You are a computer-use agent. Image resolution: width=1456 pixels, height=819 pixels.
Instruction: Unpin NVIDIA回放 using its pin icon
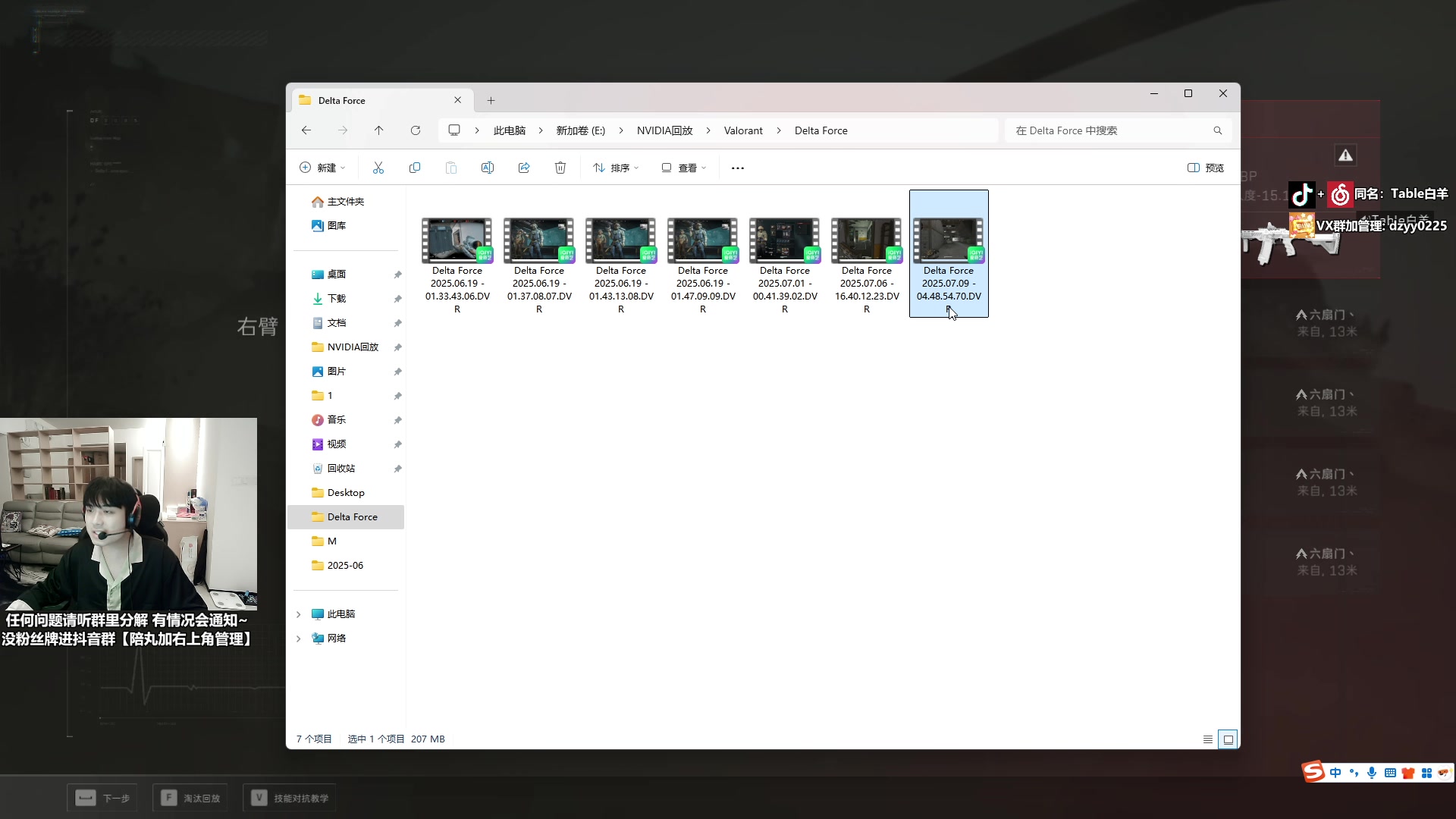tap(397, 347)
